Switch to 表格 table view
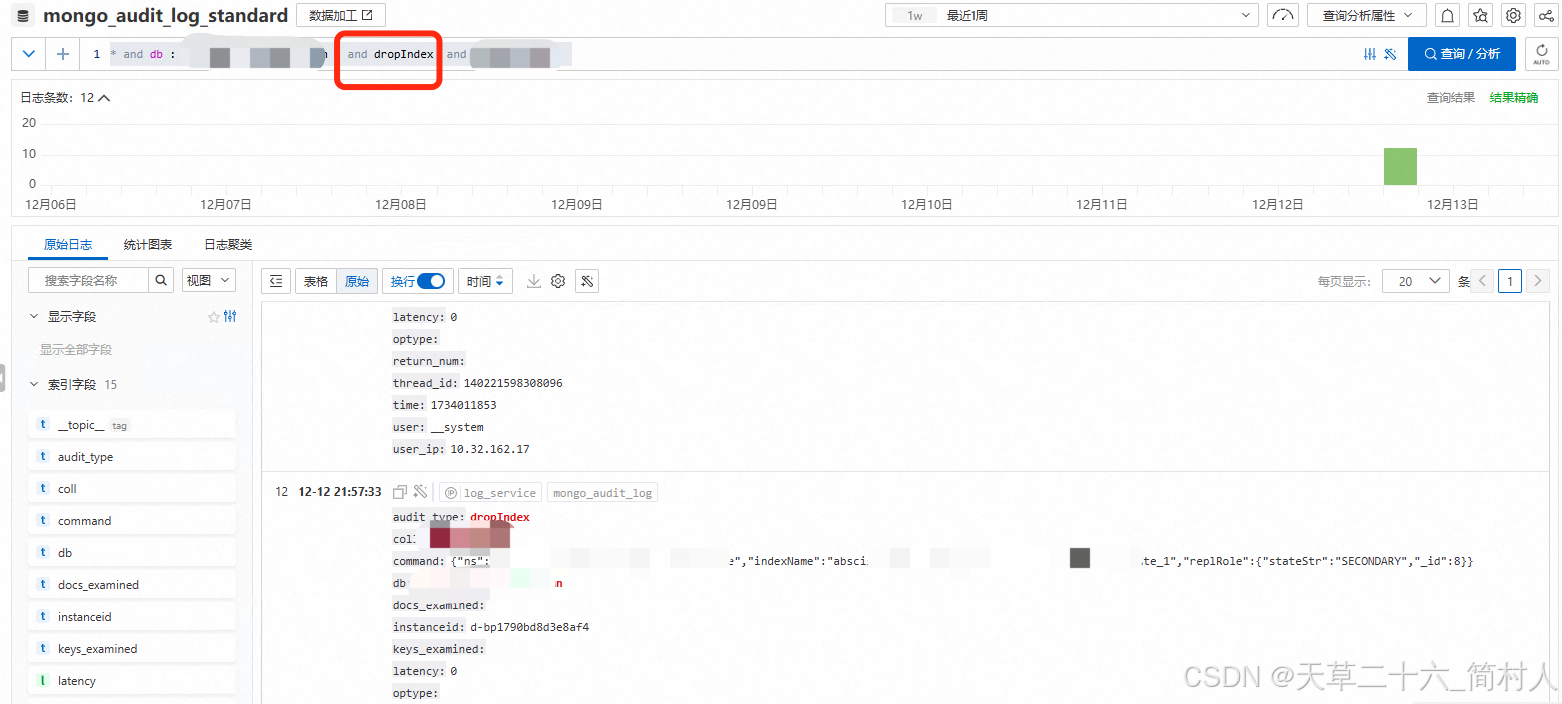Screen dimensions: 1562x704 [316, 281]
